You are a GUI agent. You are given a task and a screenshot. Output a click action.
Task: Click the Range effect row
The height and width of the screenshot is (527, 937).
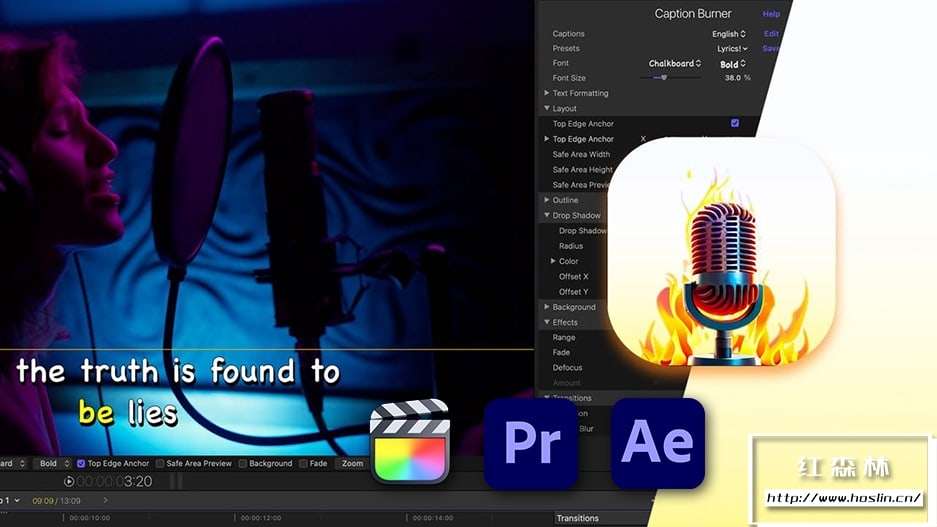564,337
